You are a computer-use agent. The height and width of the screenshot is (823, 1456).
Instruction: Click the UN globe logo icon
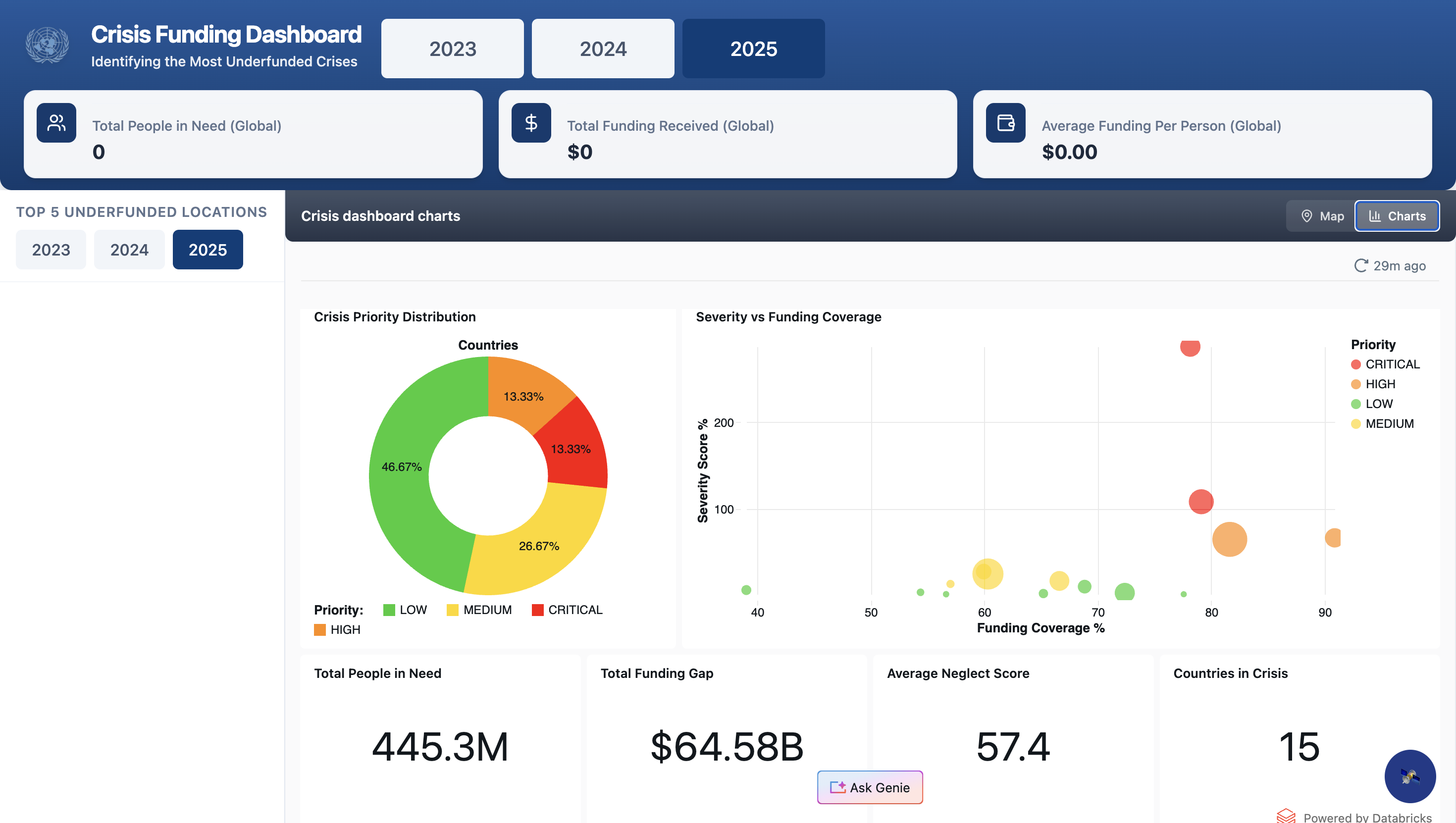point(48,45)
